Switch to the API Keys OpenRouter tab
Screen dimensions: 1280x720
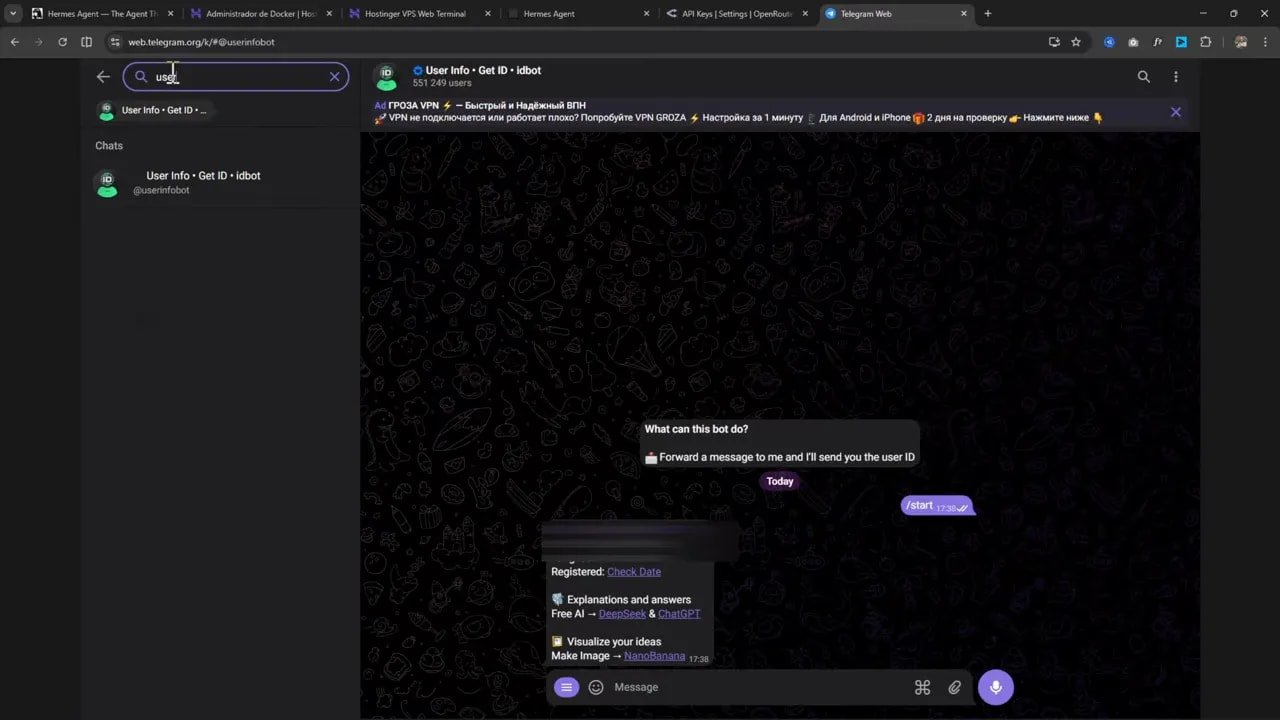(738, 14)
